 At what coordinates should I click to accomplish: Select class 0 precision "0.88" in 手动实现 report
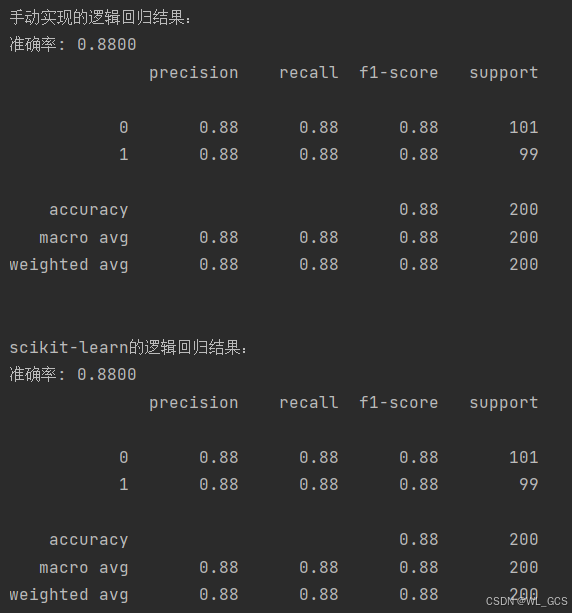pyautogui.click(x=219, y=127)
